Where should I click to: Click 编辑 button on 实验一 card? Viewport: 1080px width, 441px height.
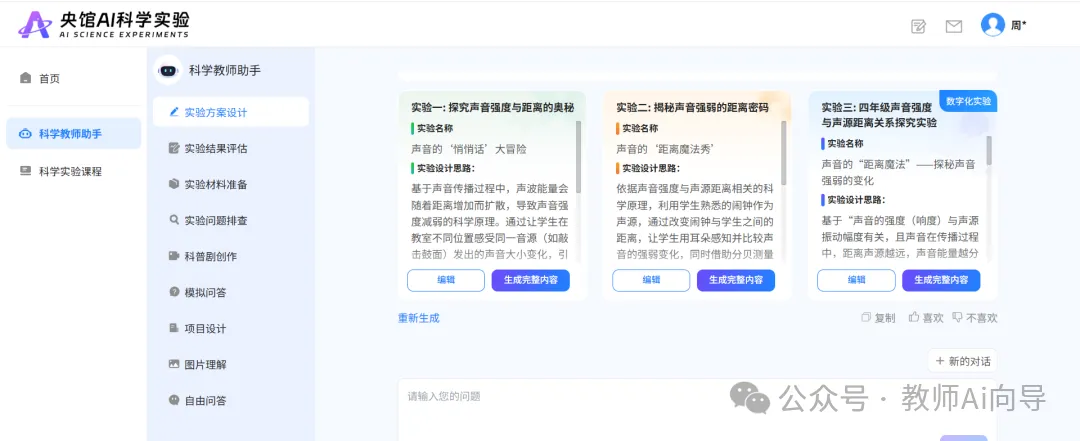[x=446, y=280]
